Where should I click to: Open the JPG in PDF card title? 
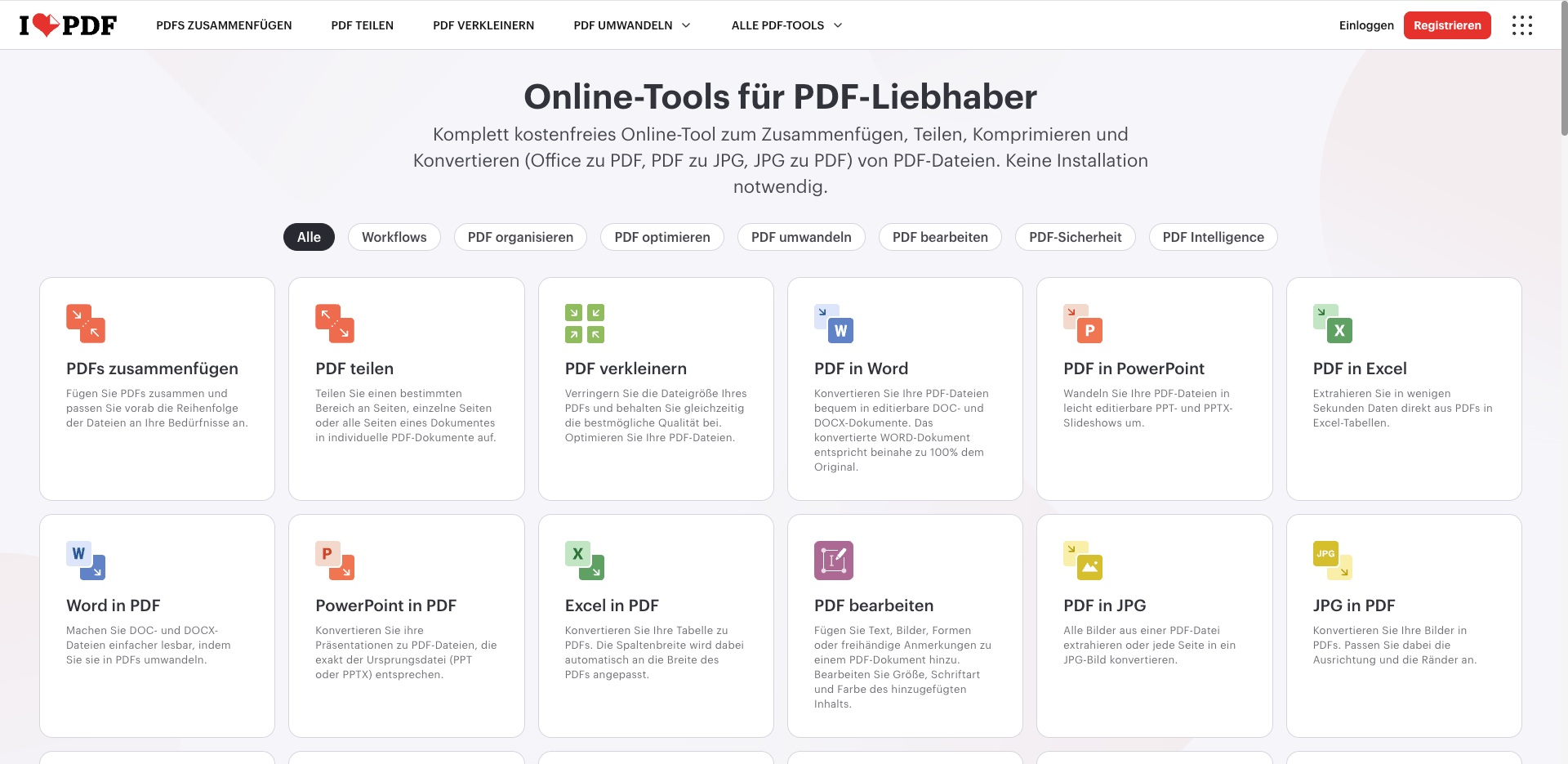[x=1354, y=605]
